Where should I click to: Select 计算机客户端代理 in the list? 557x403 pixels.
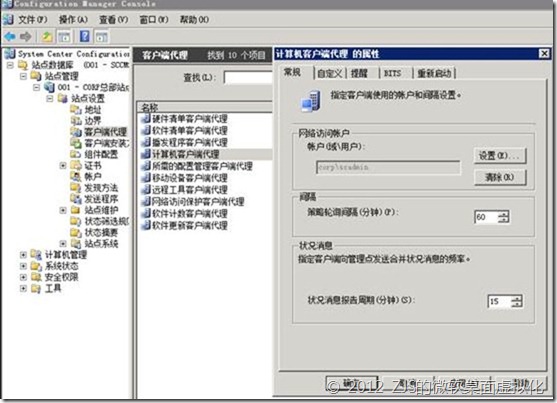point(186,154)
